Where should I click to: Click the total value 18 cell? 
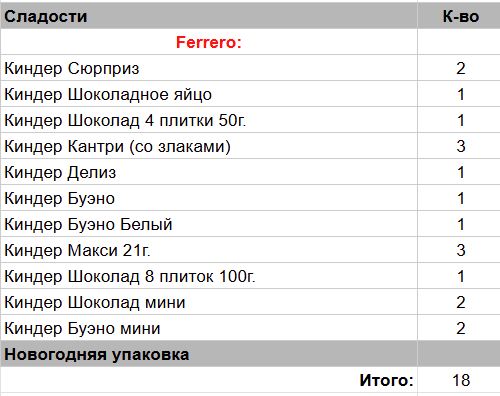point(459,380)
